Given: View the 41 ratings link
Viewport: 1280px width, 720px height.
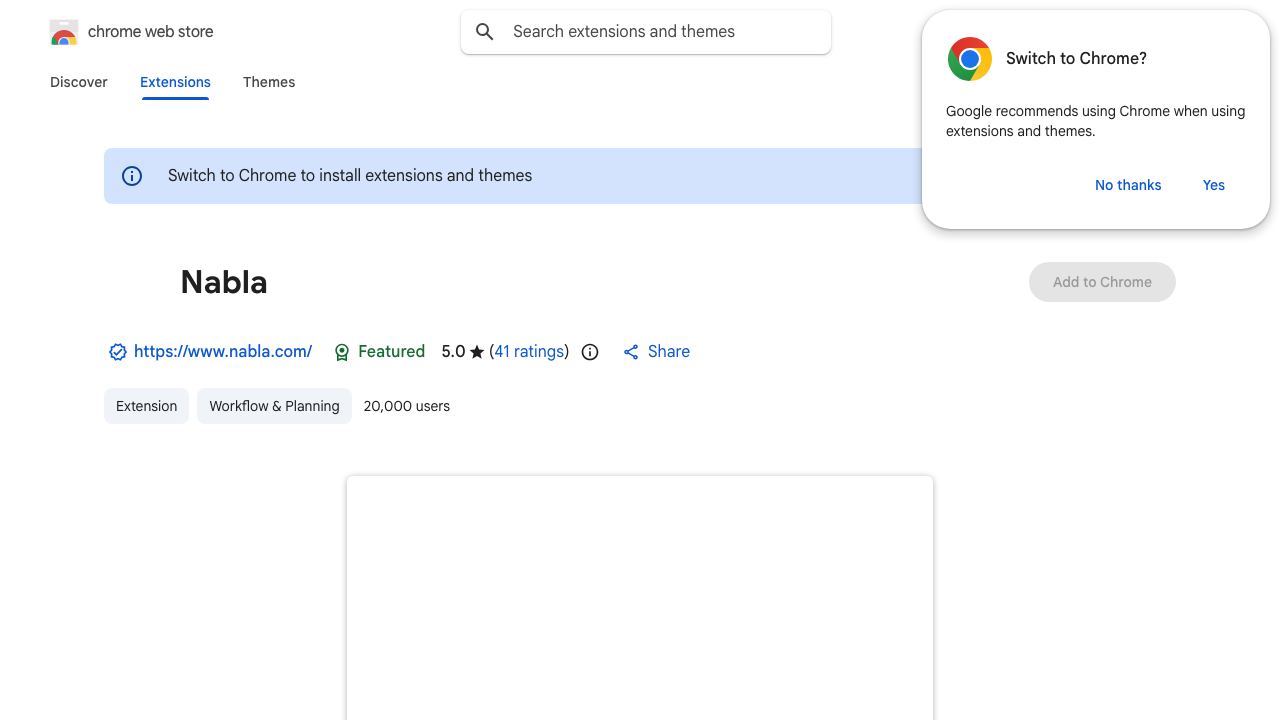Looking at the screenshot, I should tap(529, 352).
